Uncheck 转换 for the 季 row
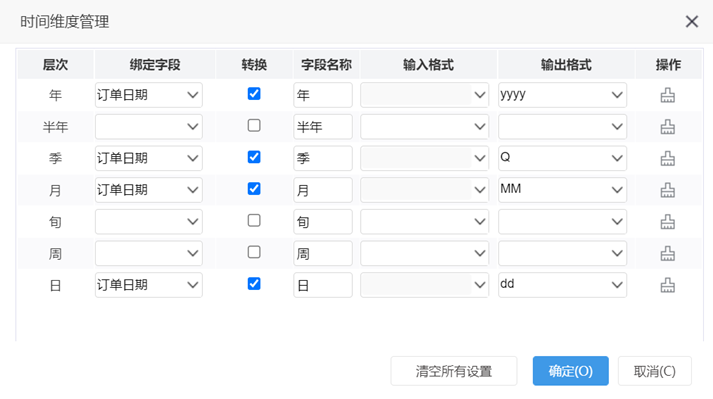Image resolution: width=713 pixels, height=399 pixels. click(x=254, y=157)
